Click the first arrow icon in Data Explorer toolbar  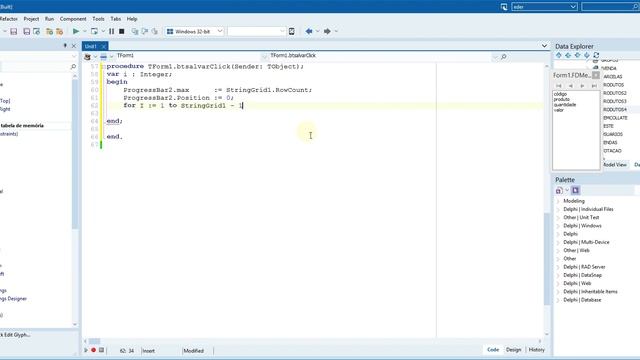559,55
